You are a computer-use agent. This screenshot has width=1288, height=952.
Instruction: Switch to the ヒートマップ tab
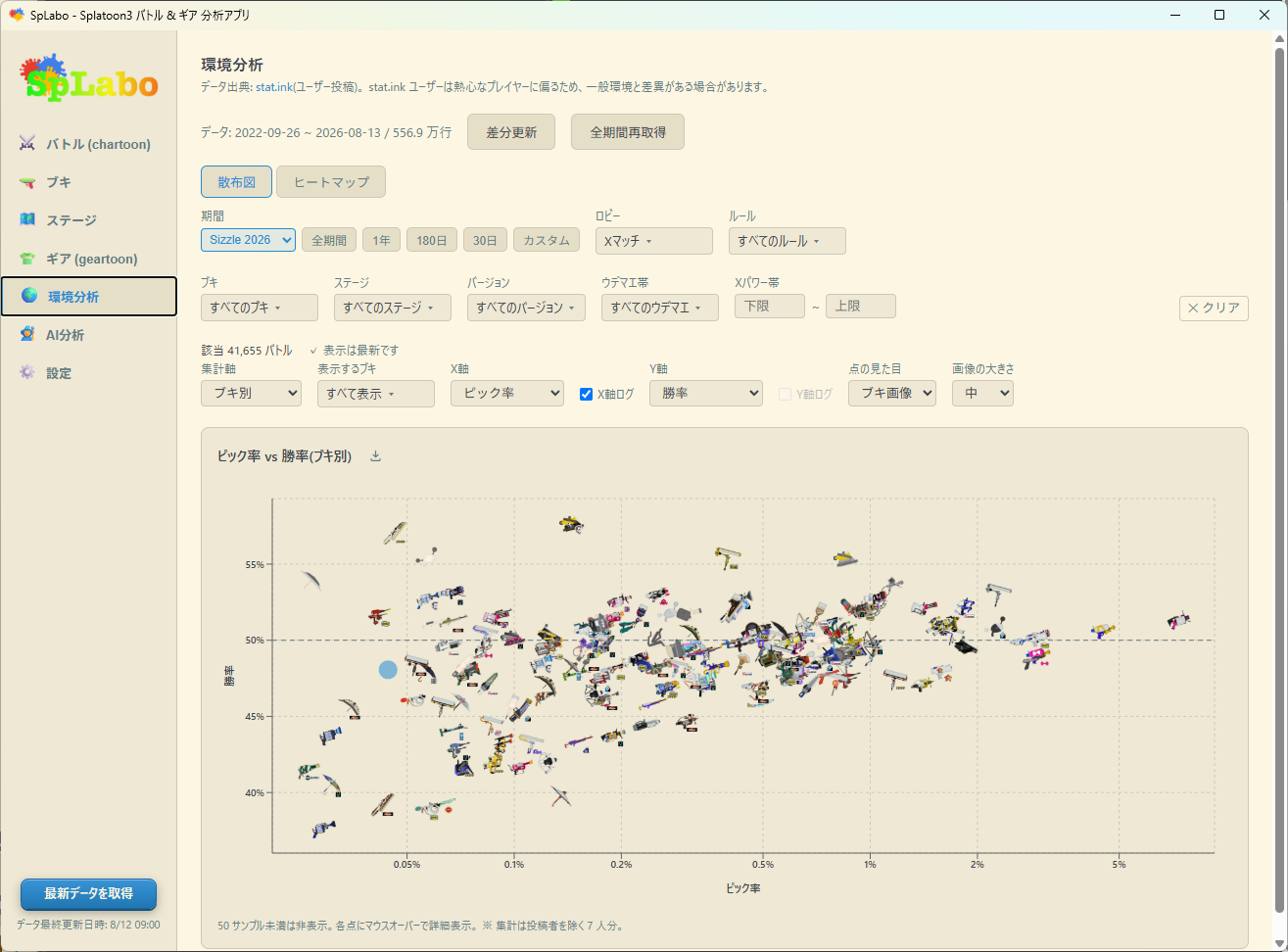click(x=331, y=181)
